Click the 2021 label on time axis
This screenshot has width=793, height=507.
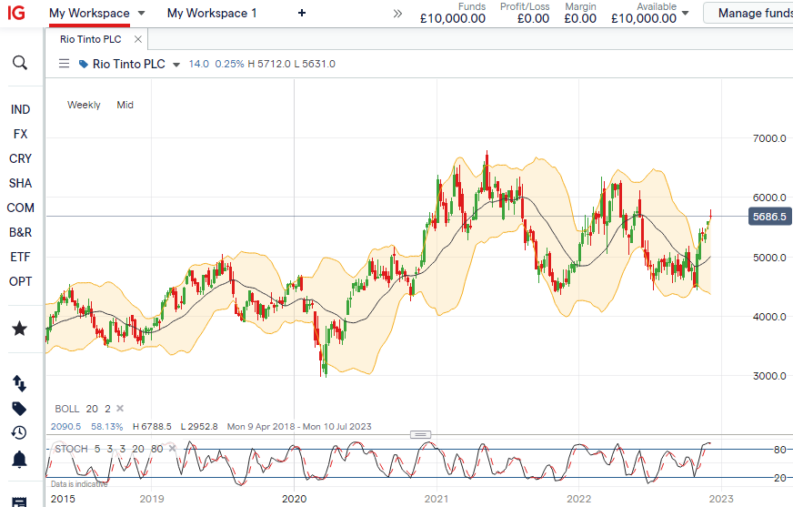(436, 499)
